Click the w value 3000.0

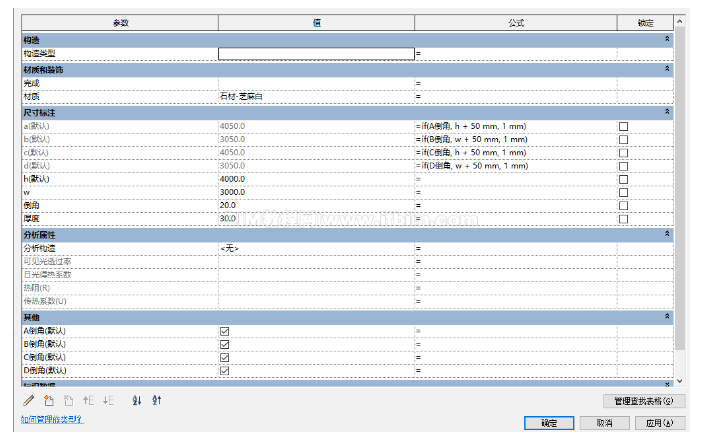pyautogui.click(x=232, y=192)
